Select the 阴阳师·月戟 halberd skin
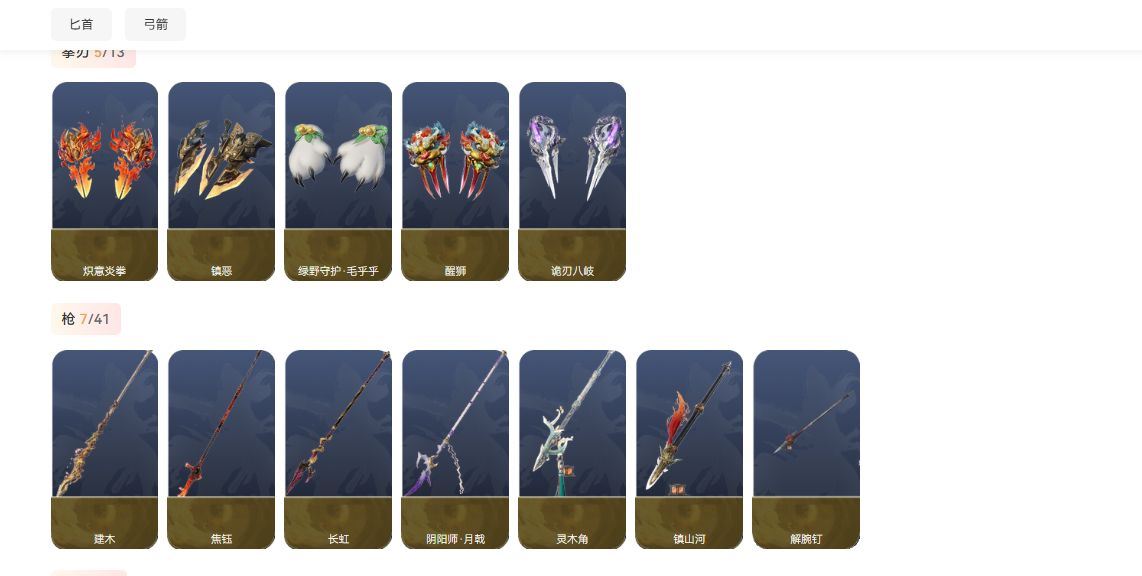 455,449
